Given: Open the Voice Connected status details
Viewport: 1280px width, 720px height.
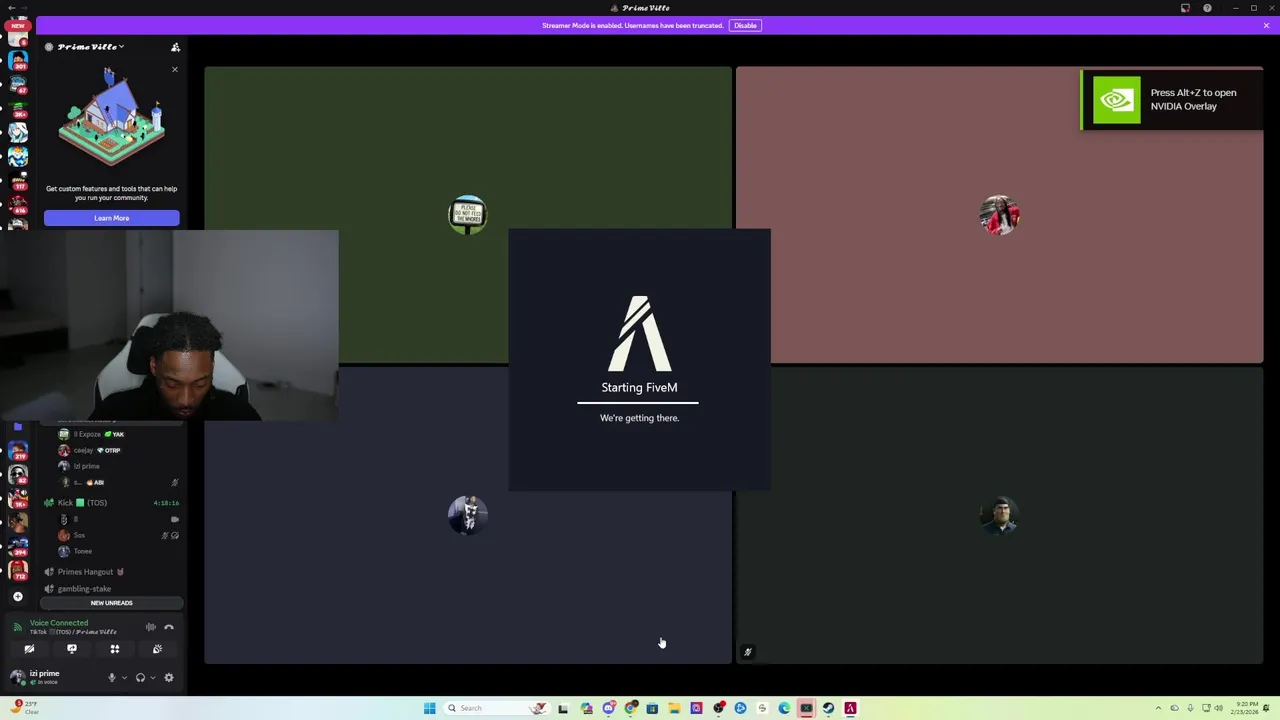Looking at the screenshot, I should tap(59, 623).
